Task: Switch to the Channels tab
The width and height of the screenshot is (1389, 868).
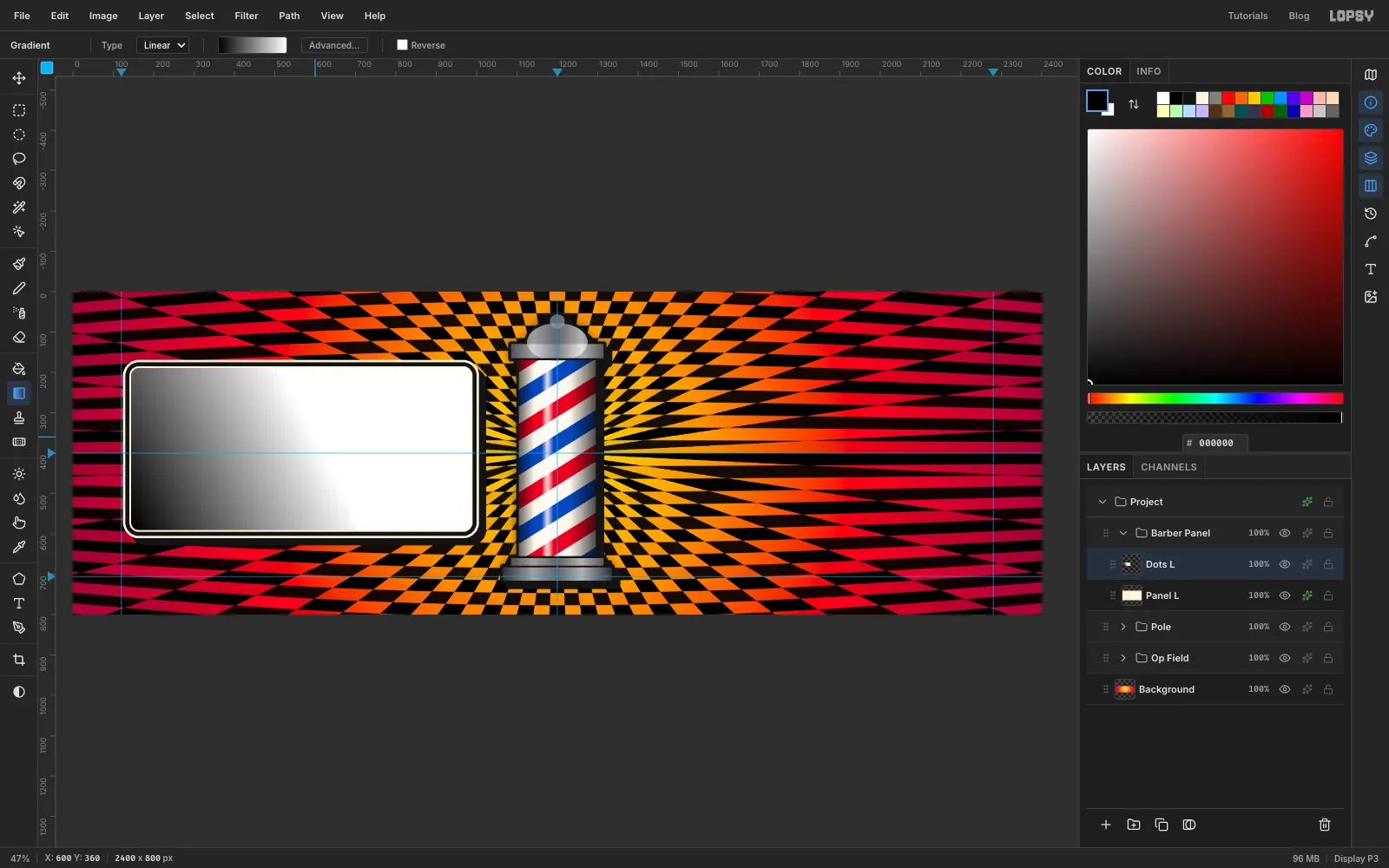Action: [1168, 467]
